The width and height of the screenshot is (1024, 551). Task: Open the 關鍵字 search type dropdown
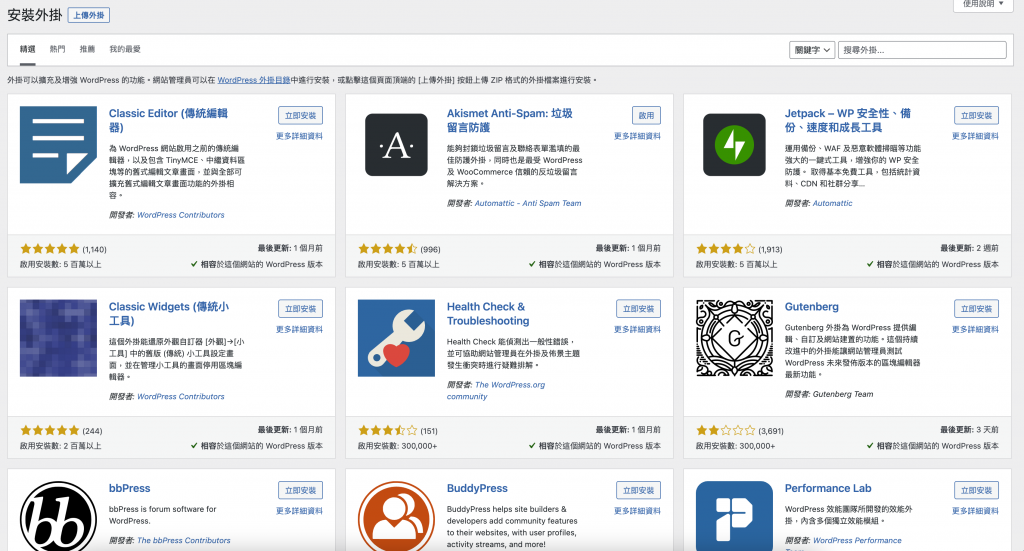(812, 50)
